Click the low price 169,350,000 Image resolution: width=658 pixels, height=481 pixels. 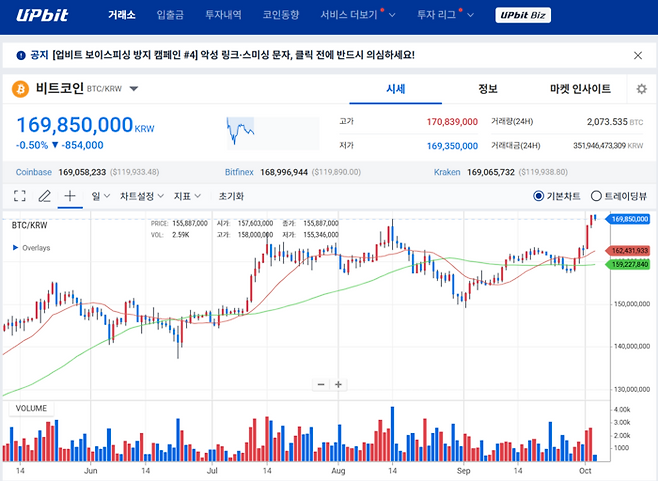[x=452, y=146]
